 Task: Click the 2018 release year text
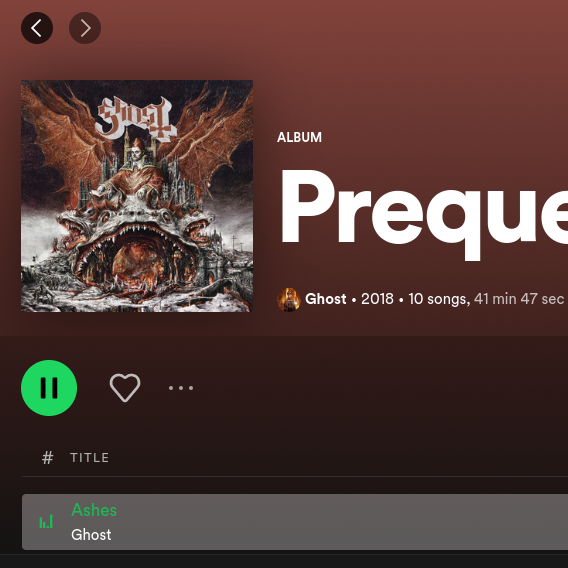[377, 299]
